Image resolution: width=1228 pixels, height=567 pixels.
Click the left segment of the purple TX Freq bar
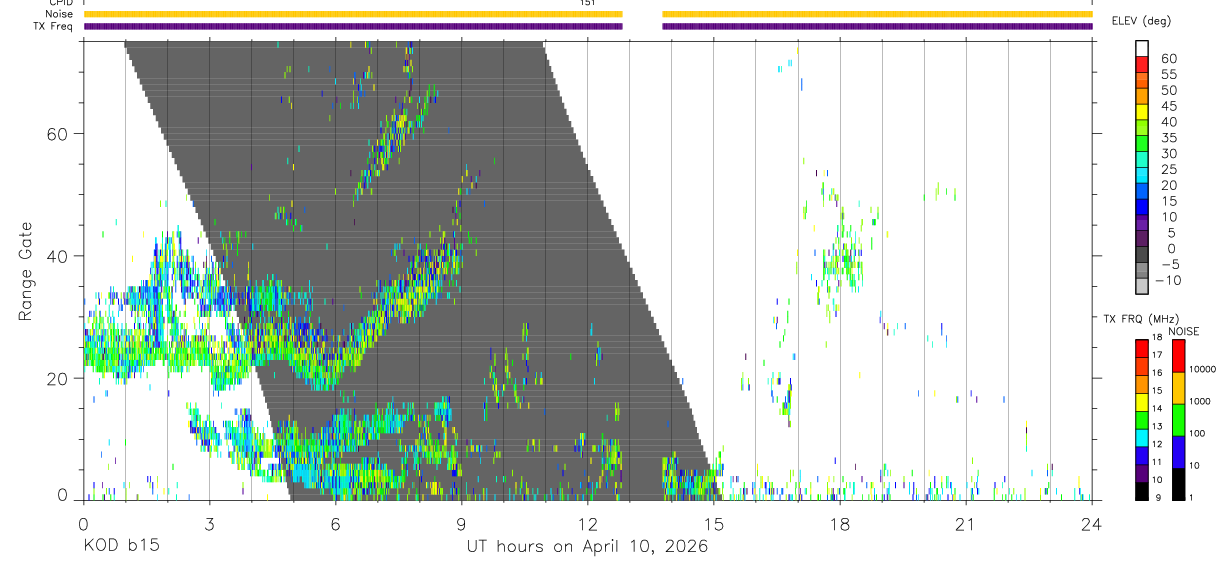point(353,26)
